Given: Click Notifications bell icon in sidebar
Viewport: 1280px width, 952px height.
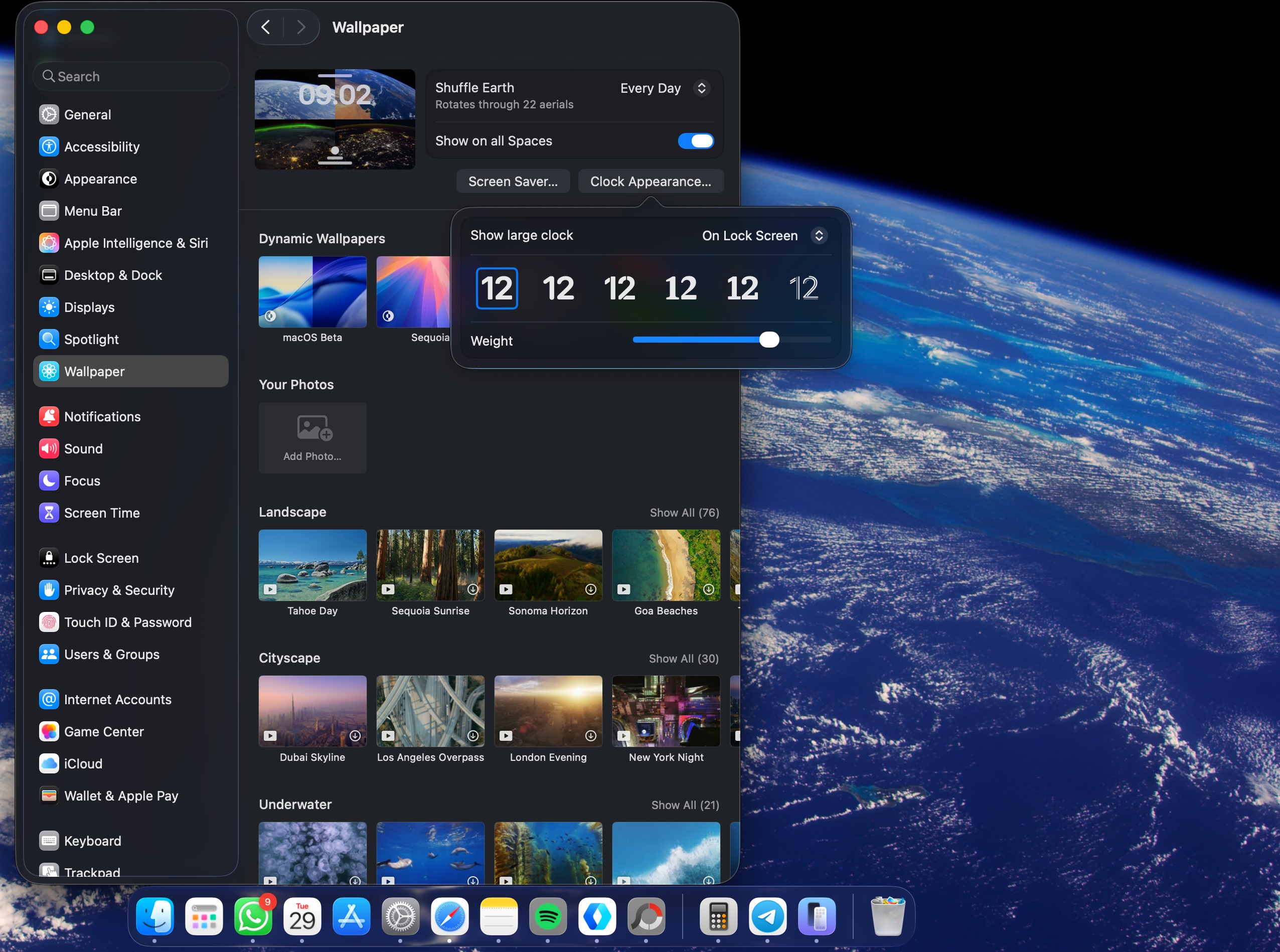Looking at the screenshot, I should point(49,417).
